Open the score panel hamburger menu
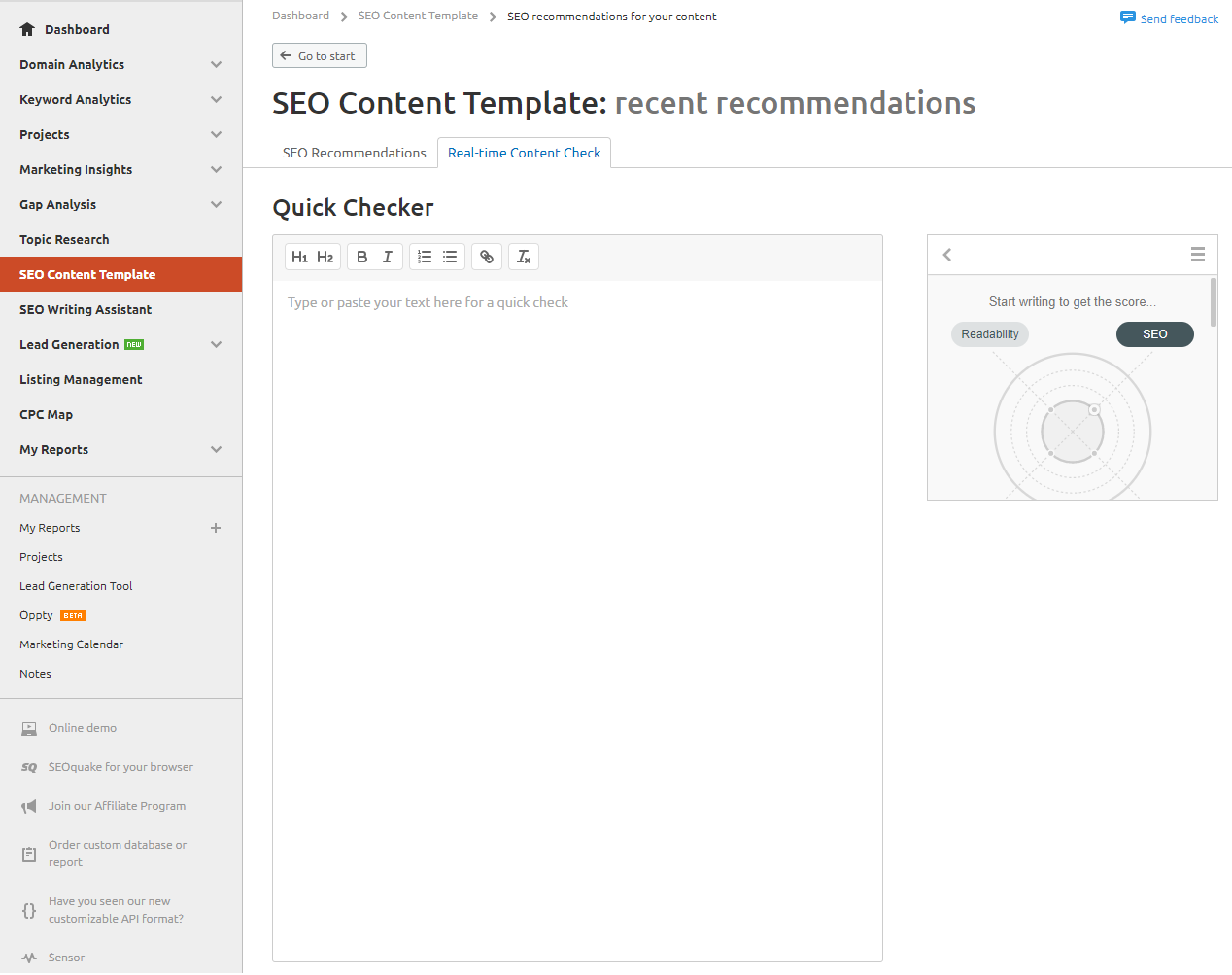Viewport: 1232px width, 975px height. coord(1198,254)
